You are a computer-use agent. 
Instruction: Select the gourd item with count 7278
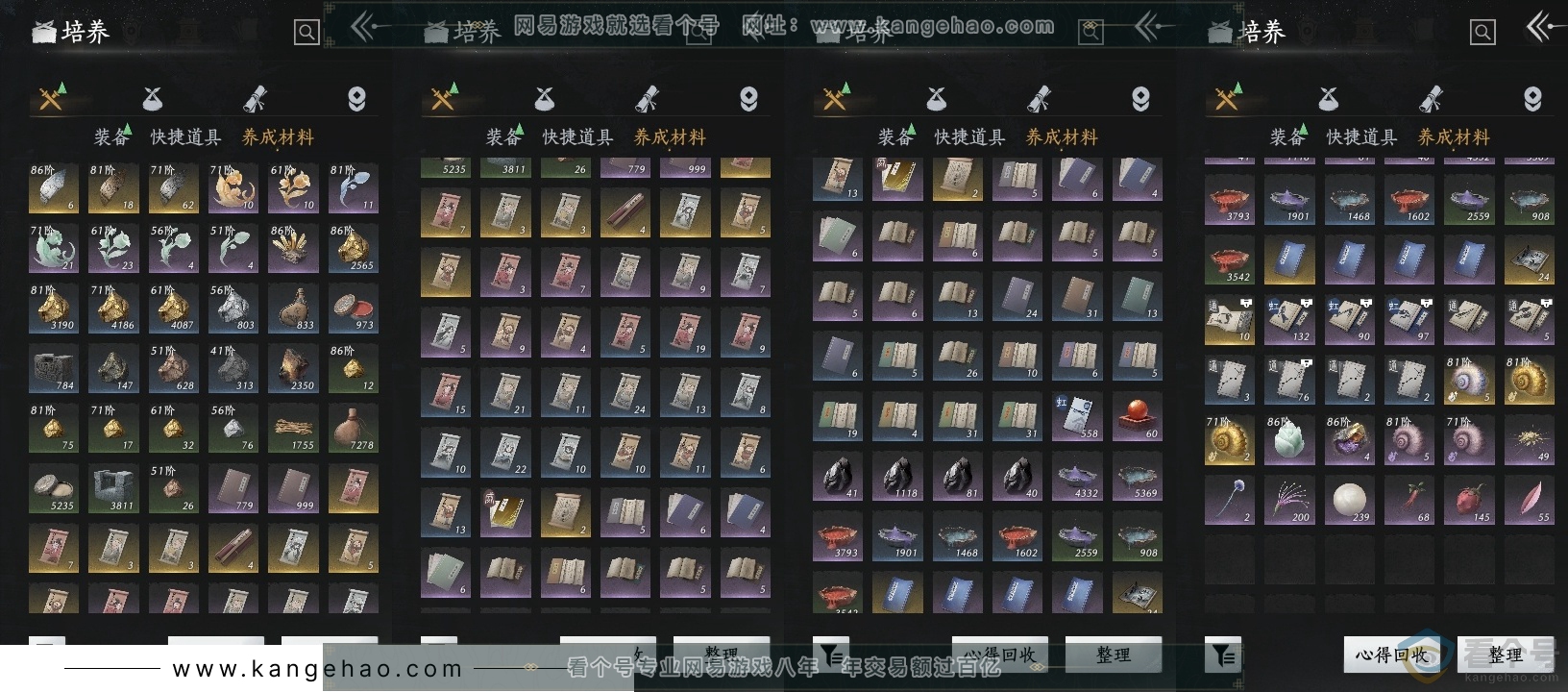point(354,428)
